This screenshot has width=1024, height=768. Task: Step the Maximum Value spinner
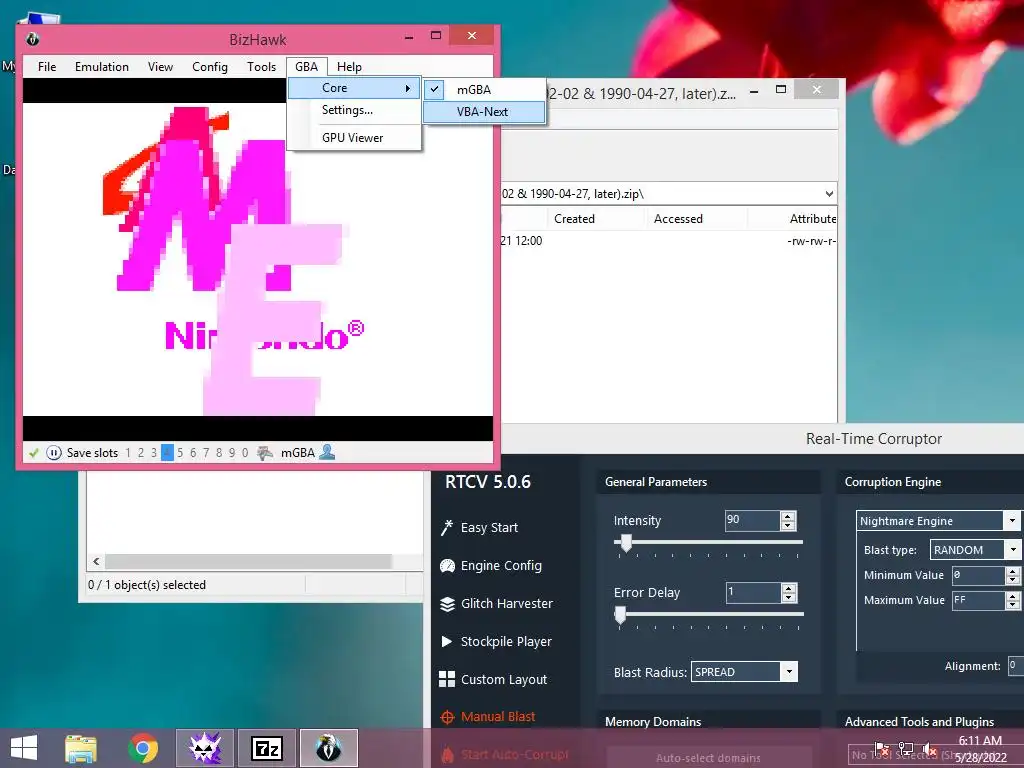[1012, 600]
